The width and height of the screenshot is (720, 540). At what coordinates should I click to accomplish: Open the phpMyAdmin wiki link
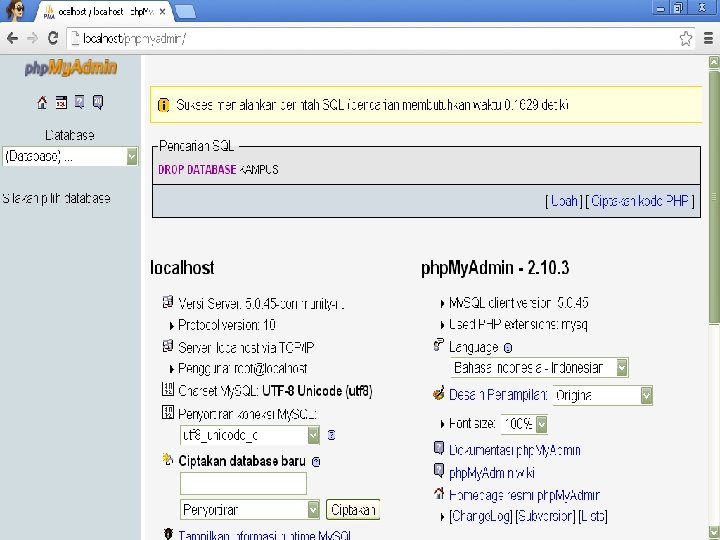click(x=492, y=472)
